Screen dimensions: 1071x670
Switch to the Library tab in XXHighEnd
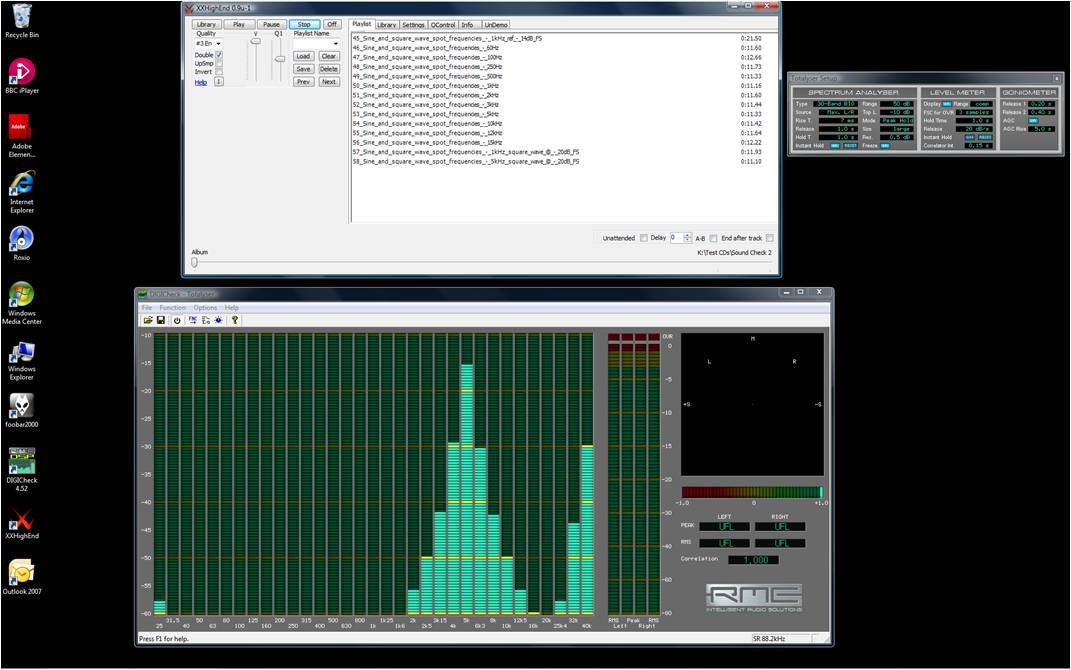[387, 25]
